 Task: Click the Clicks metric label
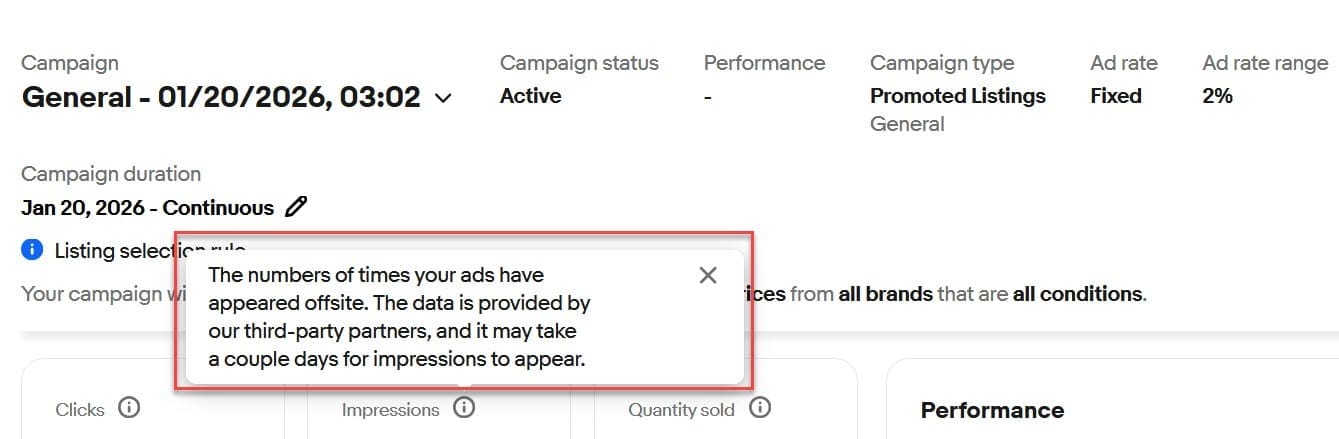pyautogui.click(x=80, y=409)
